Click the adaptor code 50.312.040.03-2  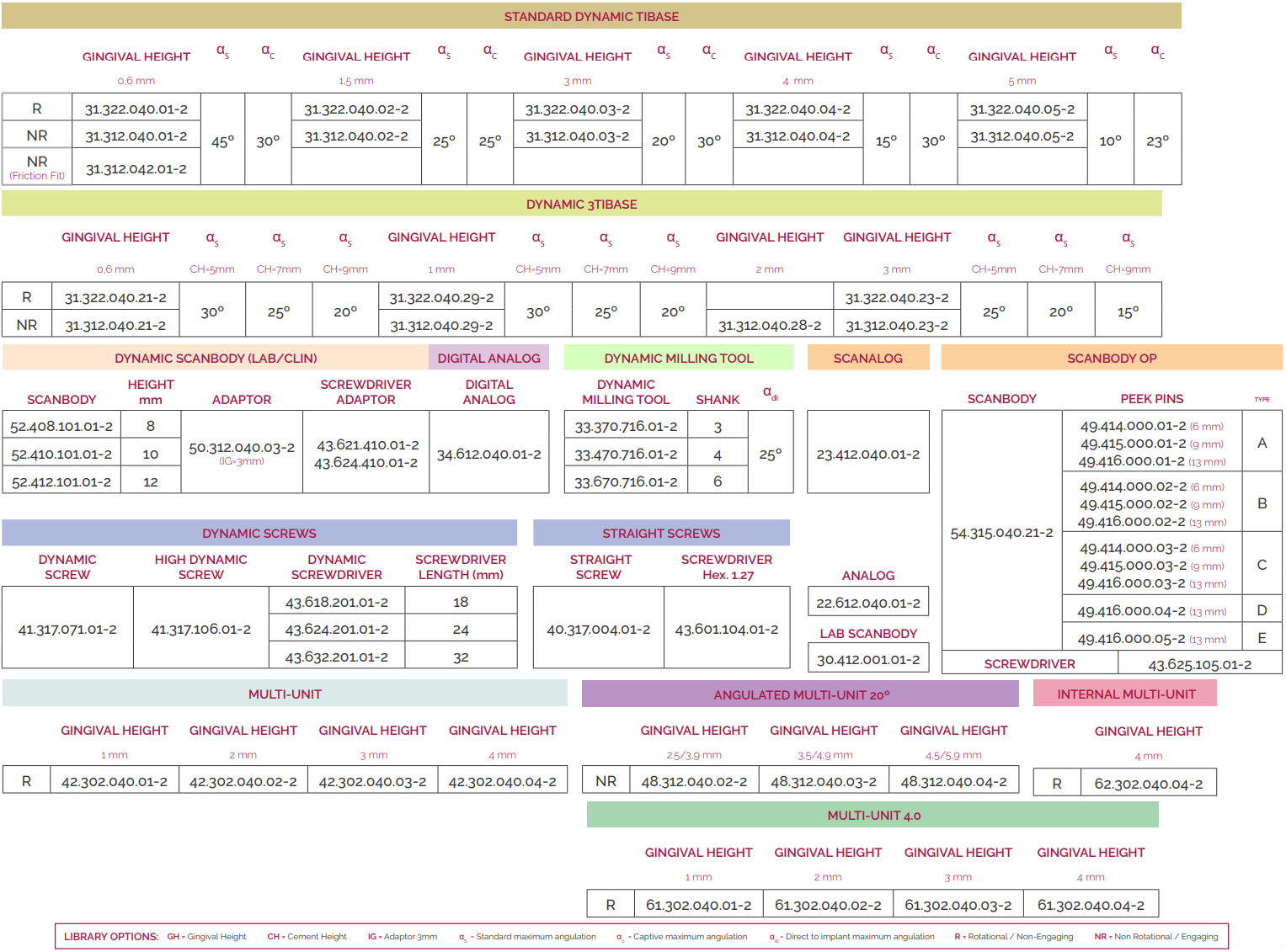(x=242, y=448)
